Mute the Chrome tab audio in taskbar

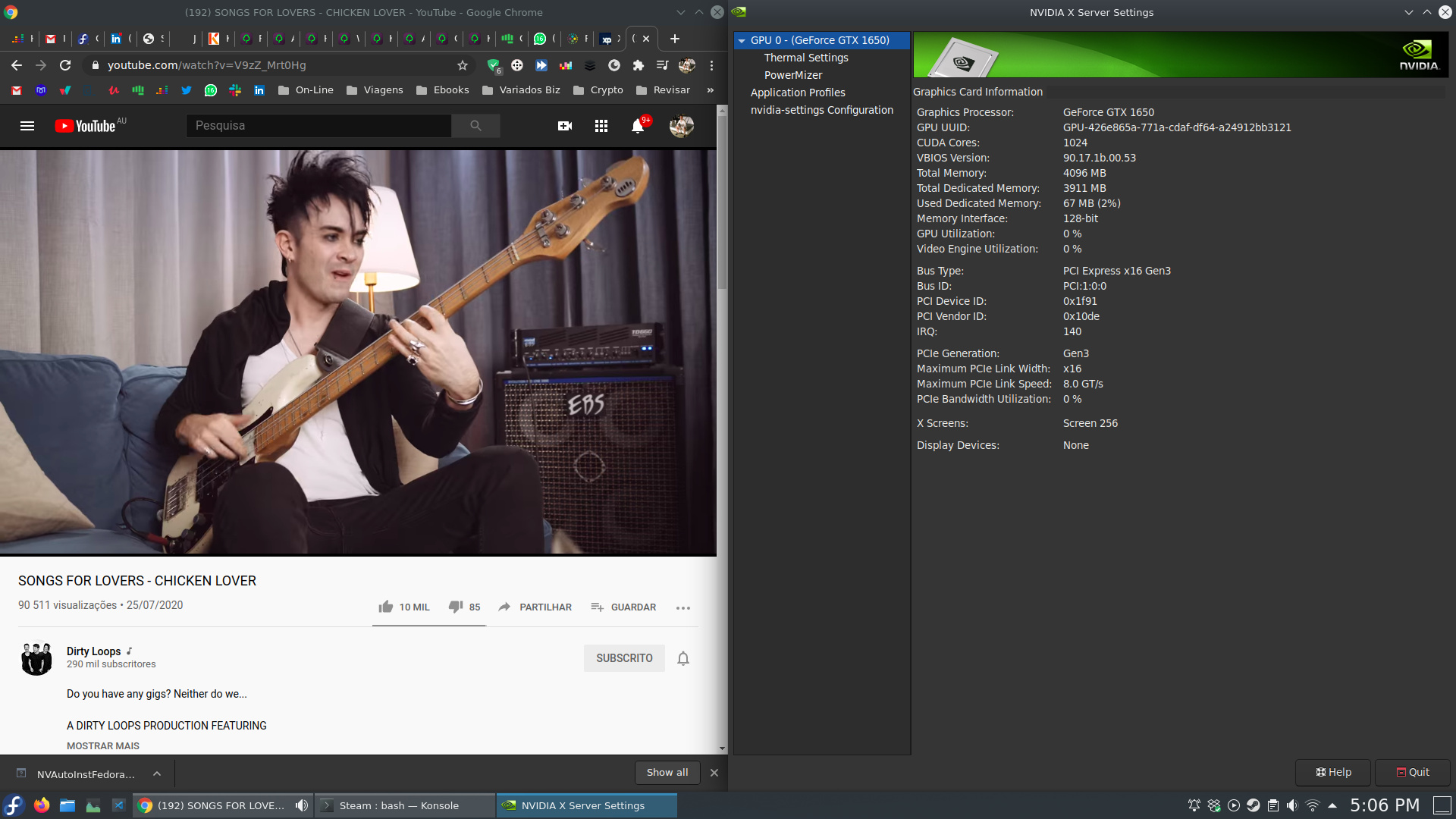click(302, 805)
